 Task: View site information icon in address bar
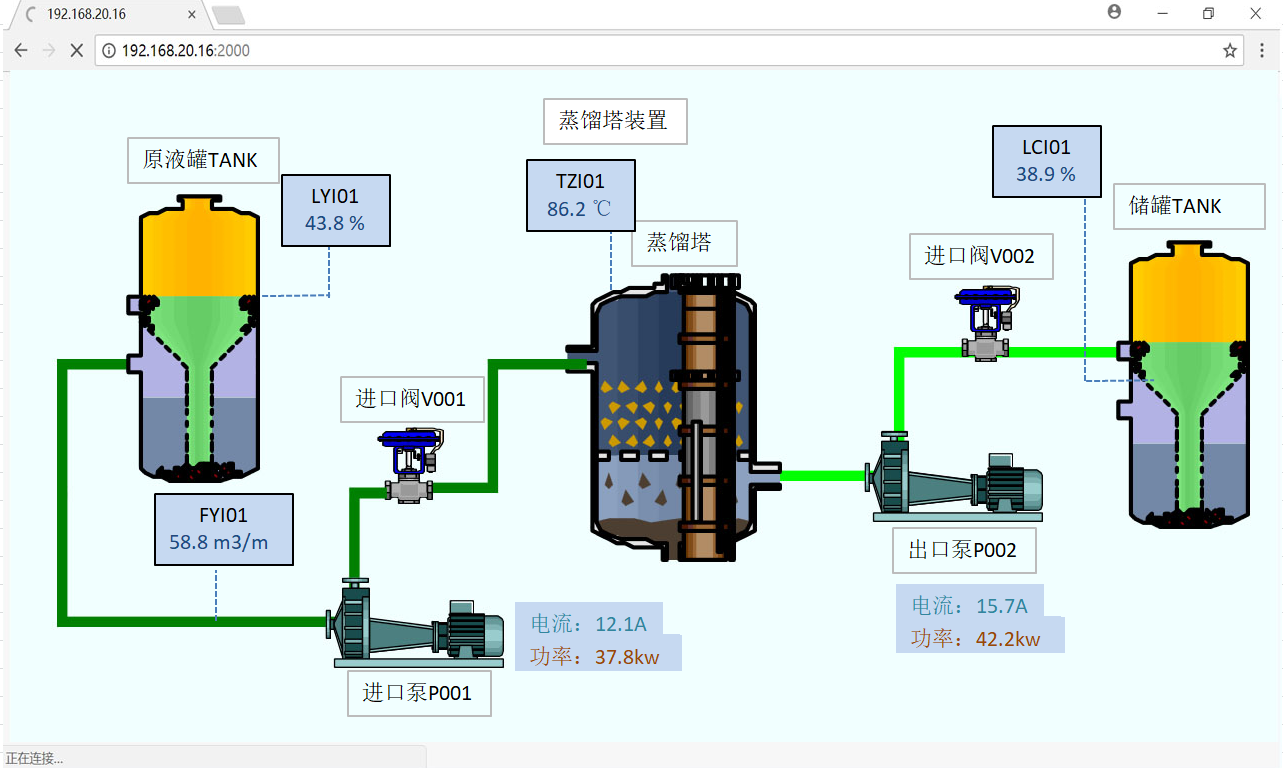(108, 50)
